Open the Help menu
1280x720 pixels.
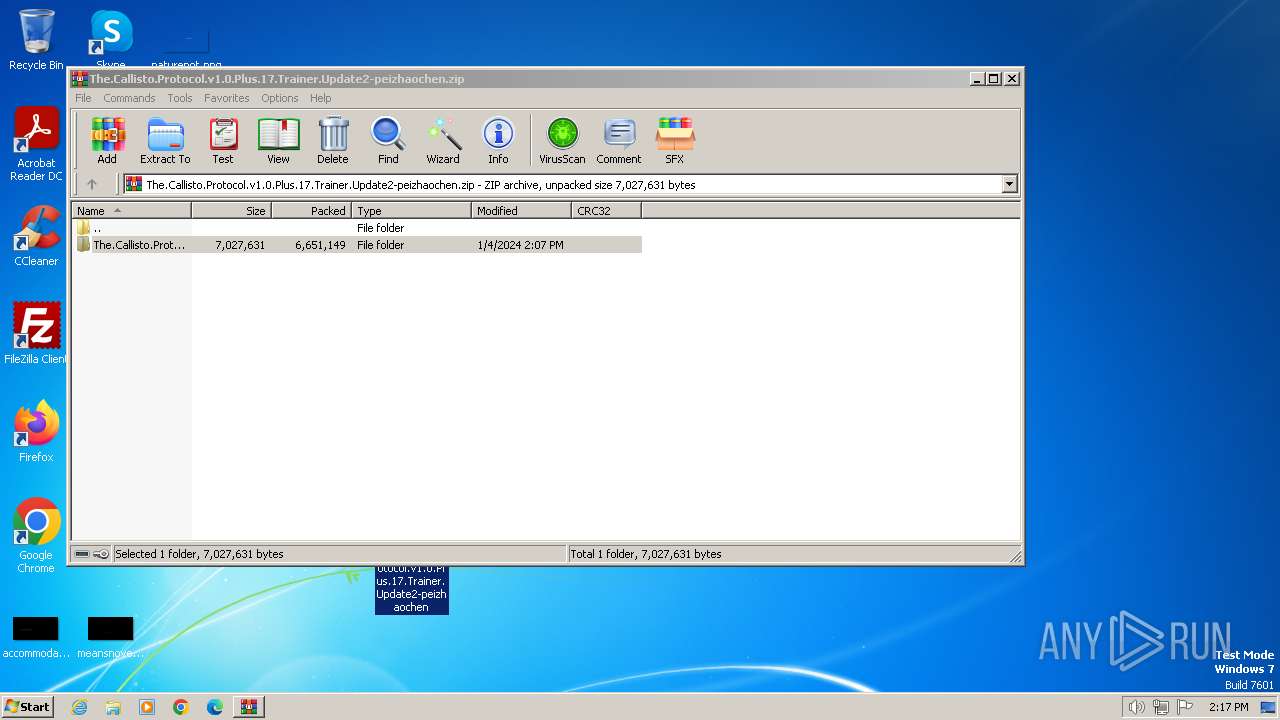[320, 98]
